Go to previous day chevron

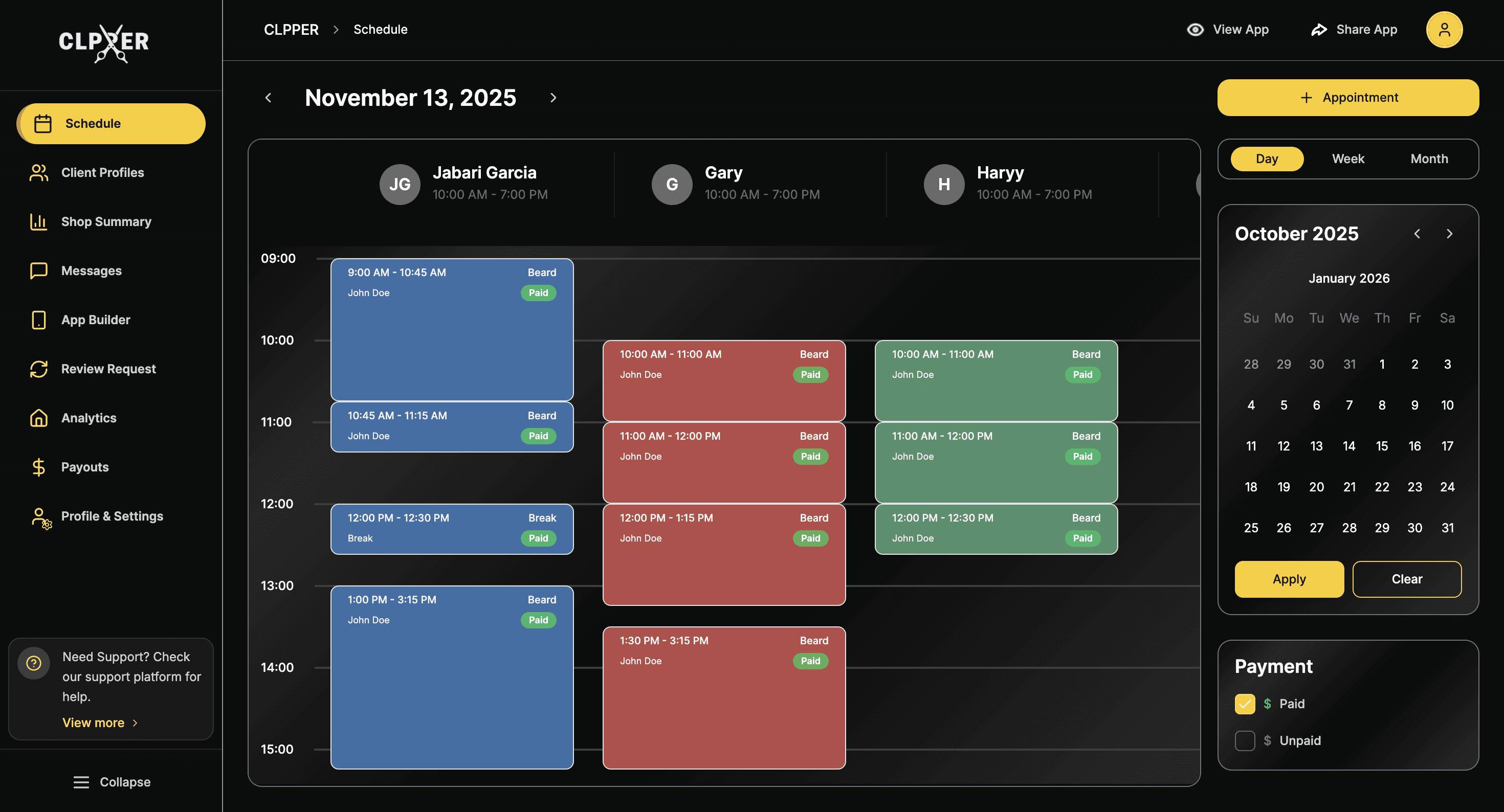point(269,98)
